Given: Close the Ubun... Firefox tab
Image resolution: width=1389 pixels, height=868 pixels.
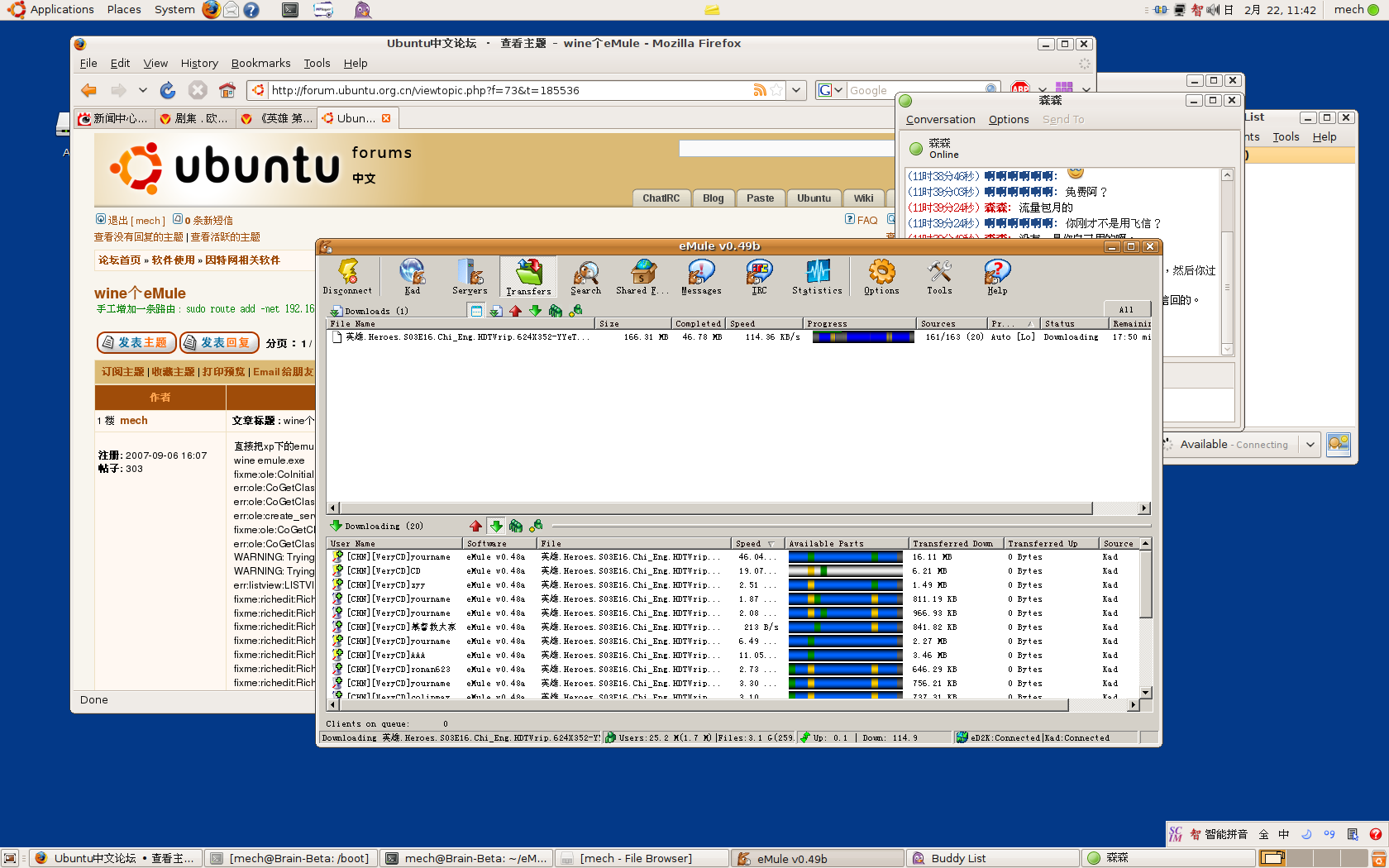Looking at the screenshot, I should pyautogui.click(x=386, y=118).
